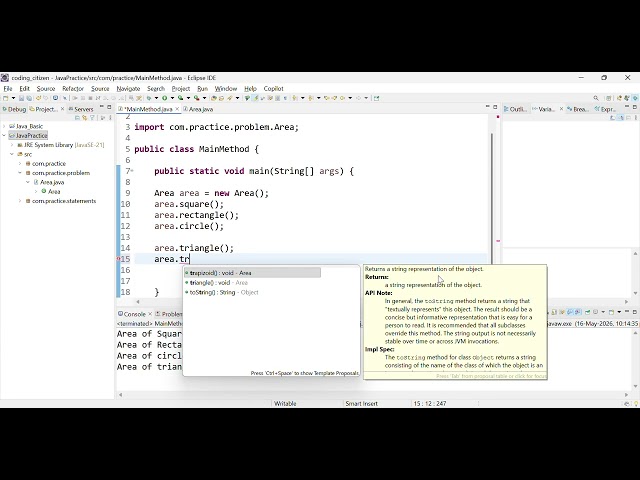Viewport: 640px width, 480px height.
Task: Click the tip lightbulb in status bar
Action: pos(636,404)
